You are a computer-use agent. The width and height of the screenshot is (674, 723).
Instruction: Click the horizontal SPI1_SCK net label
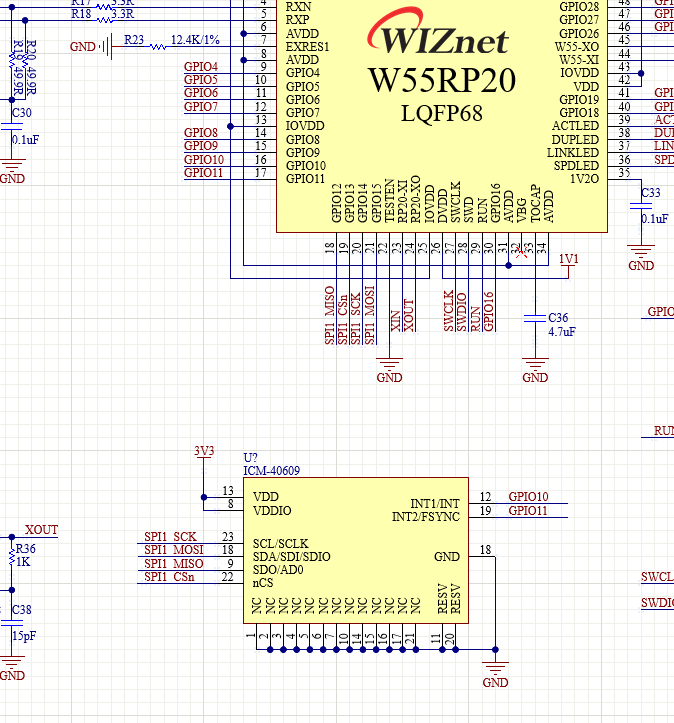[x=170, y=537]
